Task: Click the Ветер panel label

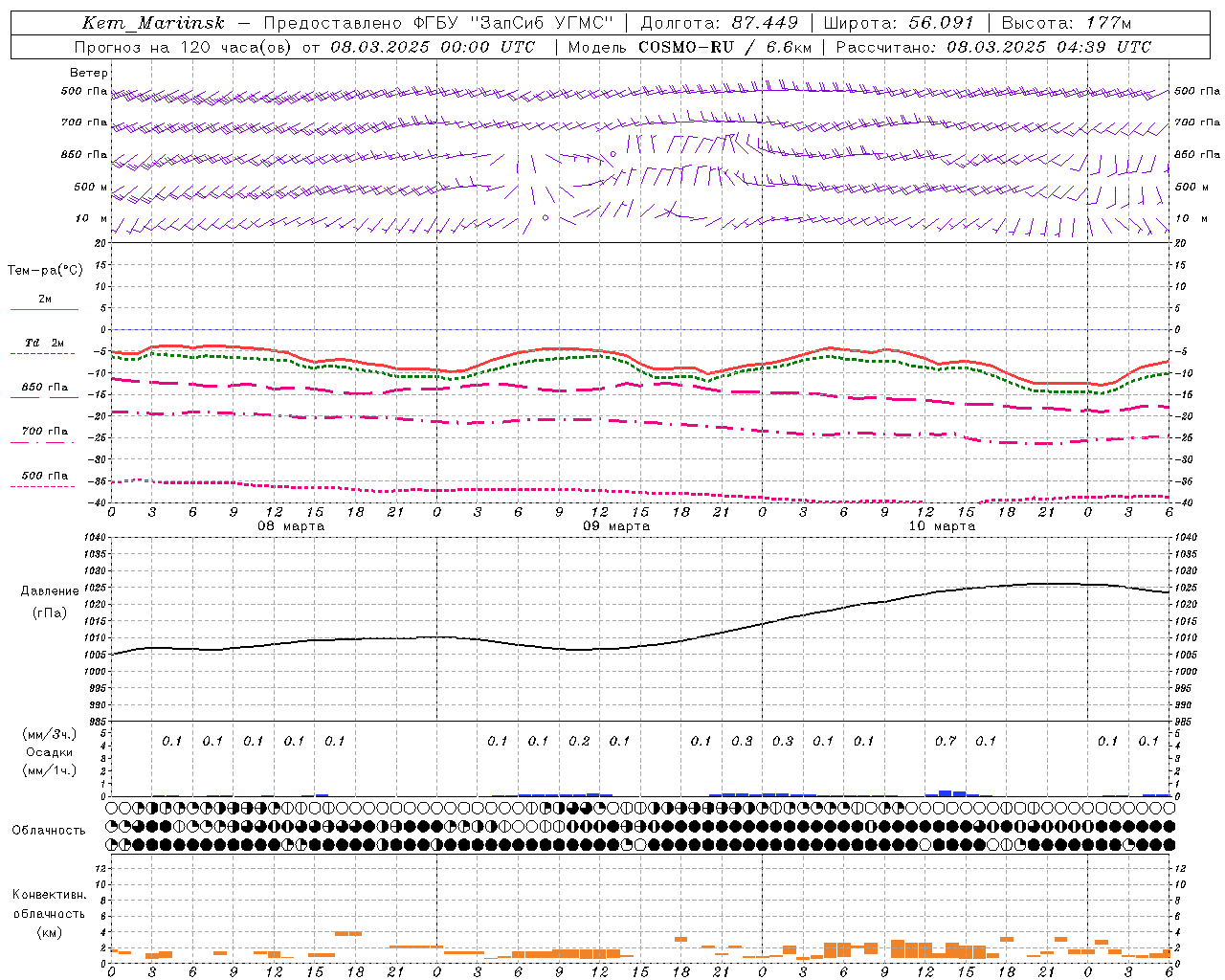Action: pyautogui.click(x=89, y=73)
